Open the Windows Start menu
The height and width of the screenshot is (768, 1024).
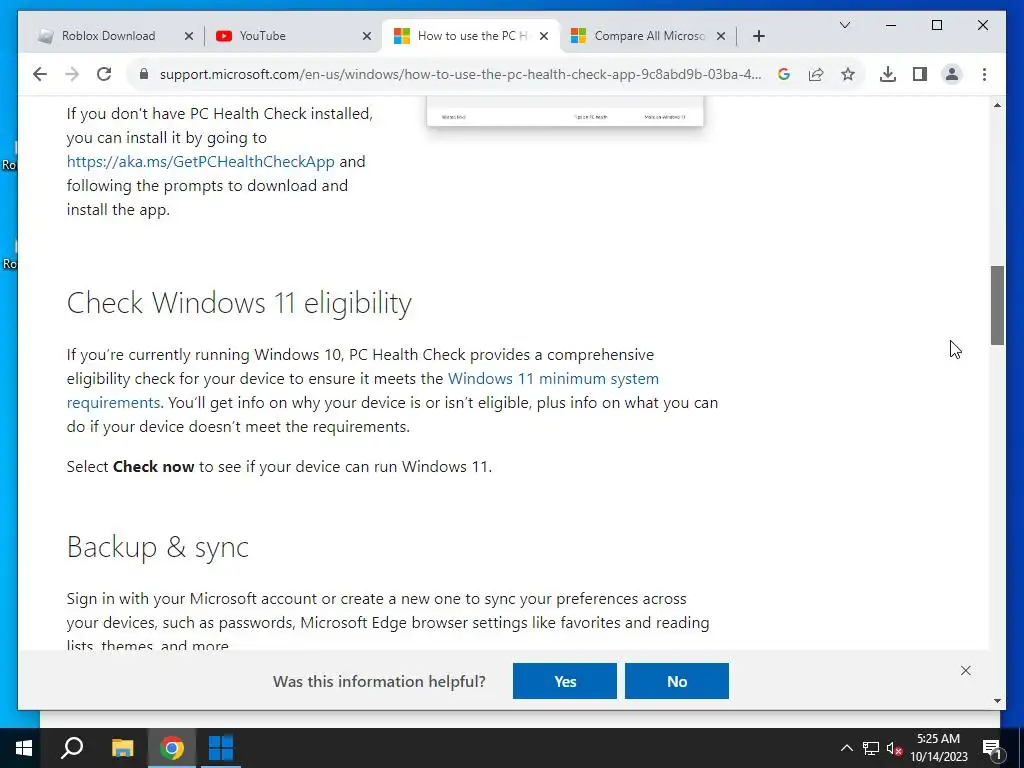pyautogui.click(x=24, y=748)
